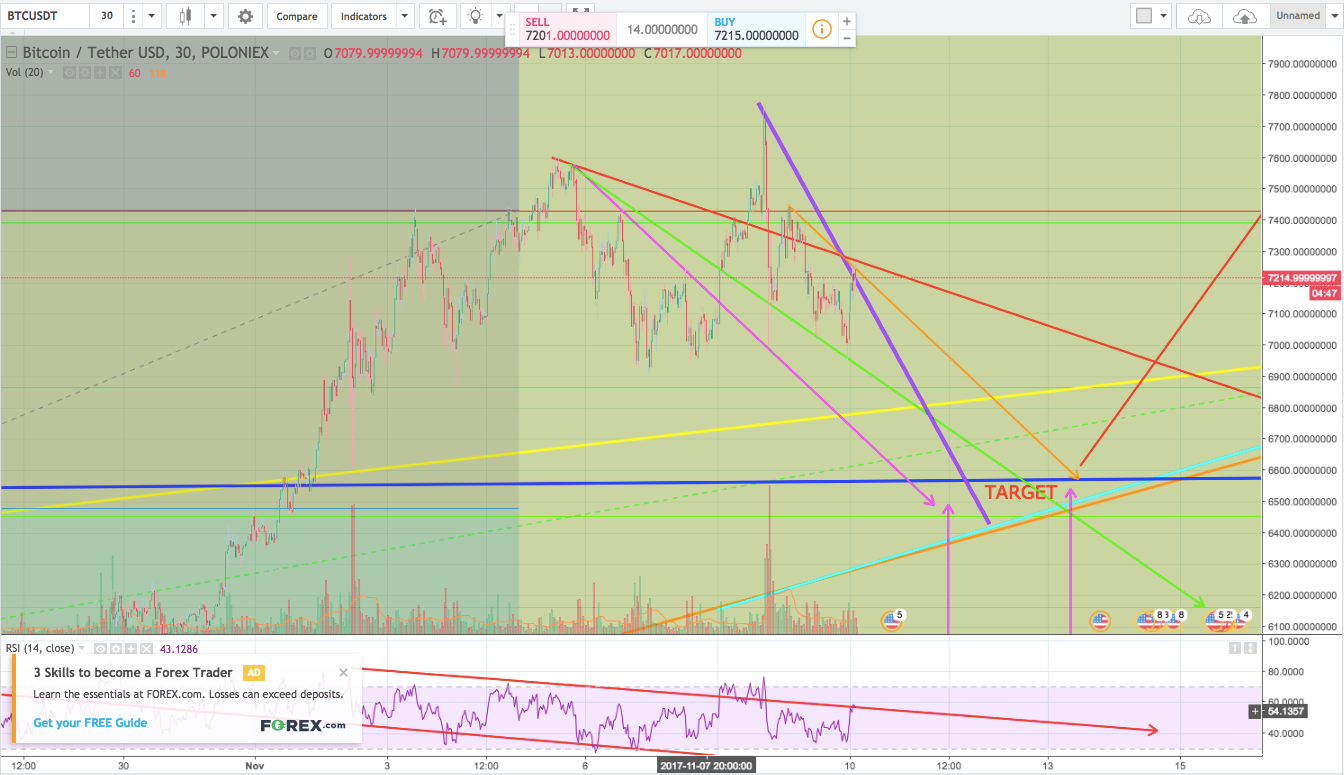Open chart settings gear in top toolbar

coord(245,16)
